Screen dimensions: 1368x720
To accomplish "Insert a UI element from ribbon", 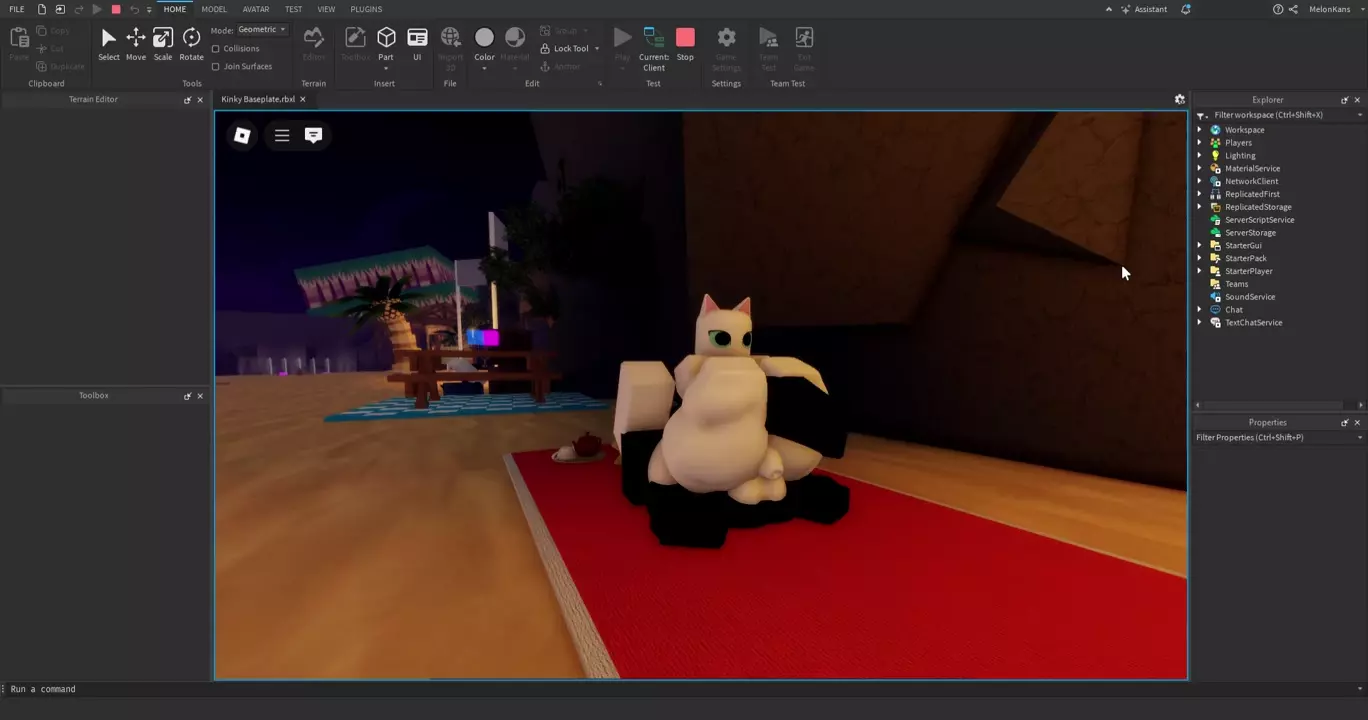I will [x=417, y=44].
